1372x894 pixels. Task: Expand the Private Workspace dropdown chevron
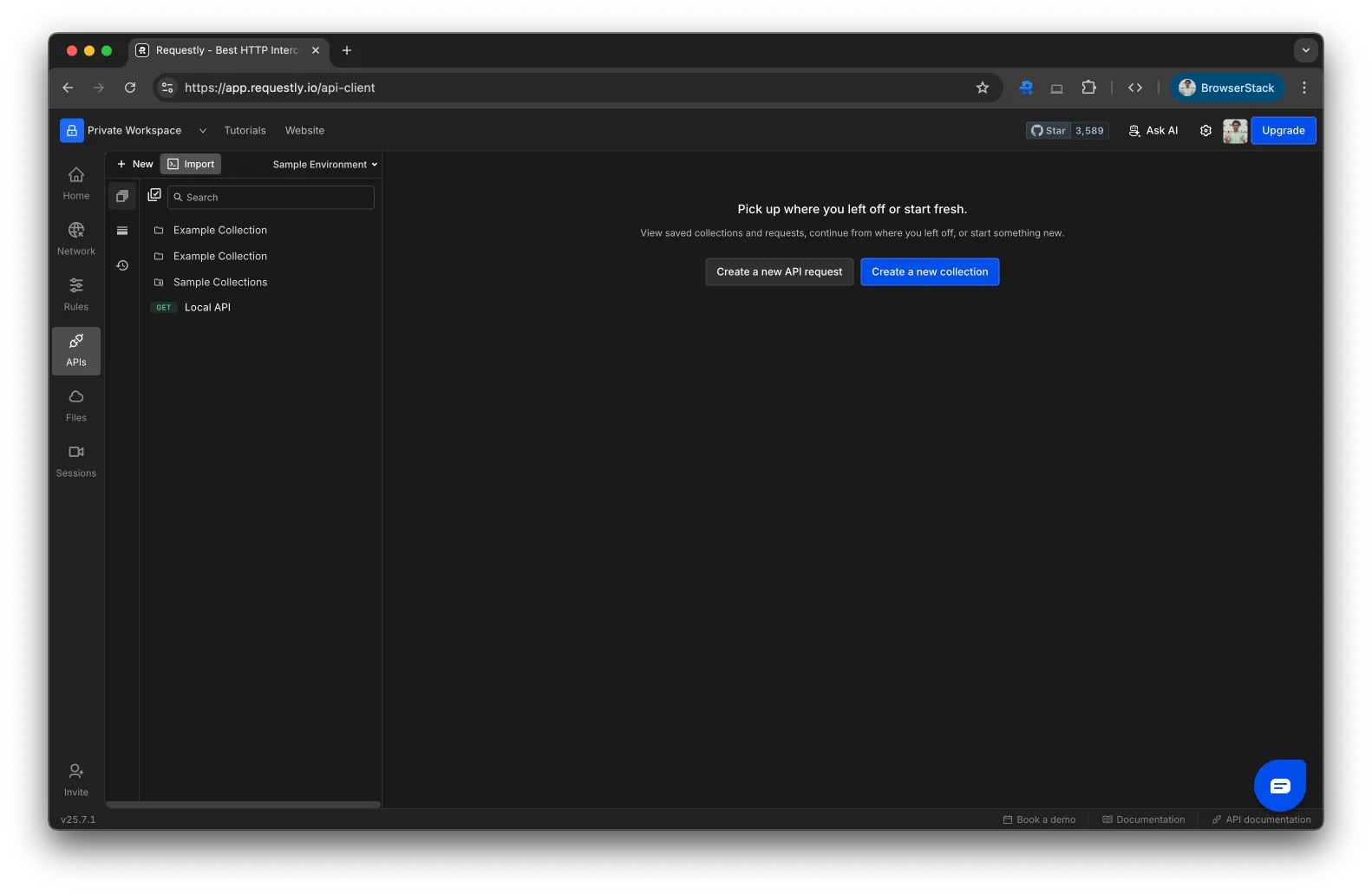coord(203,131)
